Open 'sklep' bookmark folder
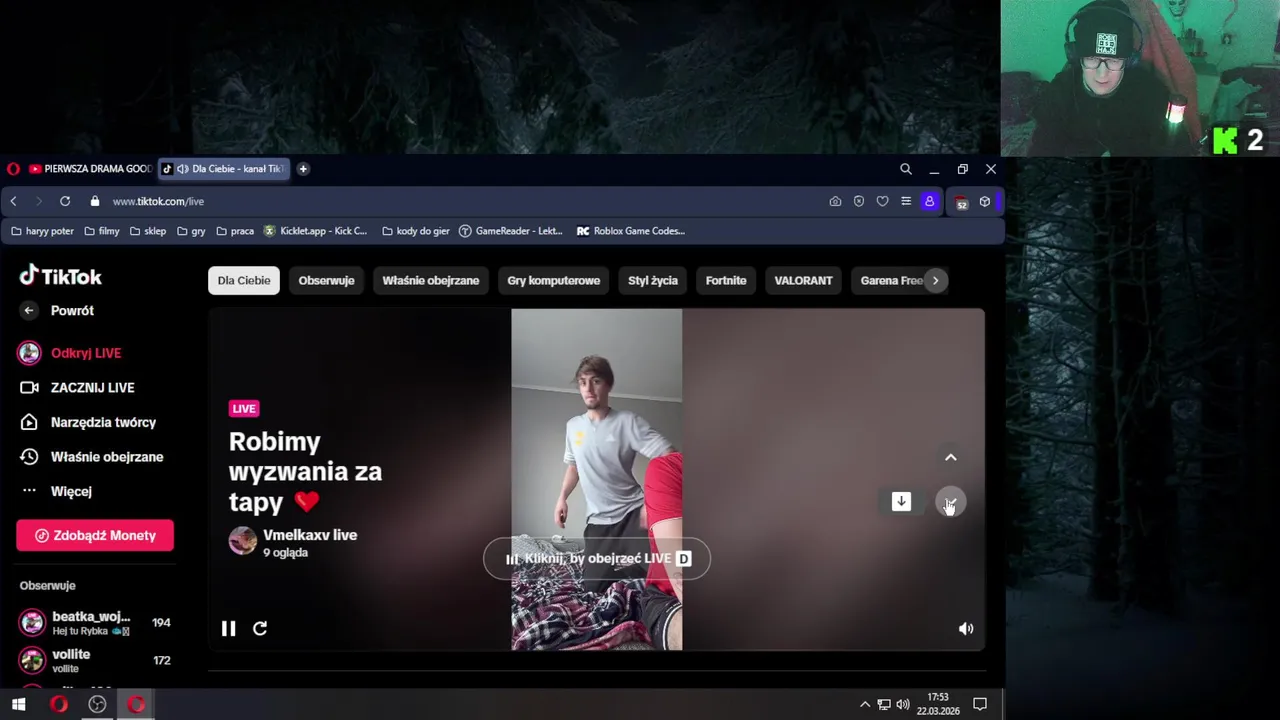The image size is (1280, 720). tap(148, 231)
